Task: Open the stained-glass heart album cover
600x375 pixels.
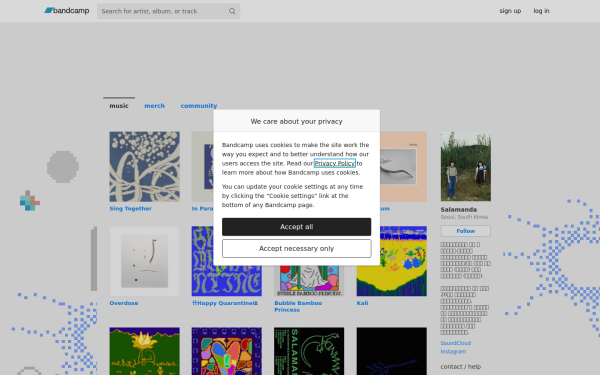Action: click(227, 351)
